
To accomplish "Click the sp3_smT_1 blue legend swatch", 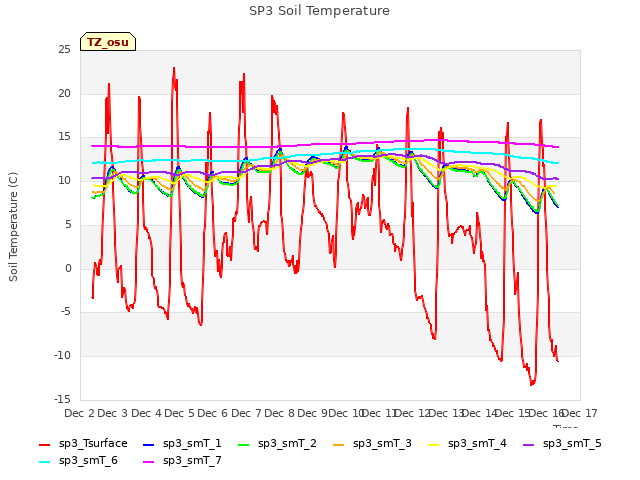I will pyautogui.click(x=149, y=444).
